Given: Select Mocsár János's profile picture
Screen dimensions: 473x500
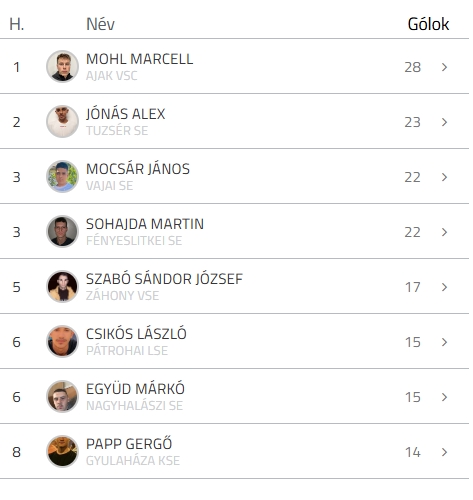Looking at the screenshot, I should [62, 176].
